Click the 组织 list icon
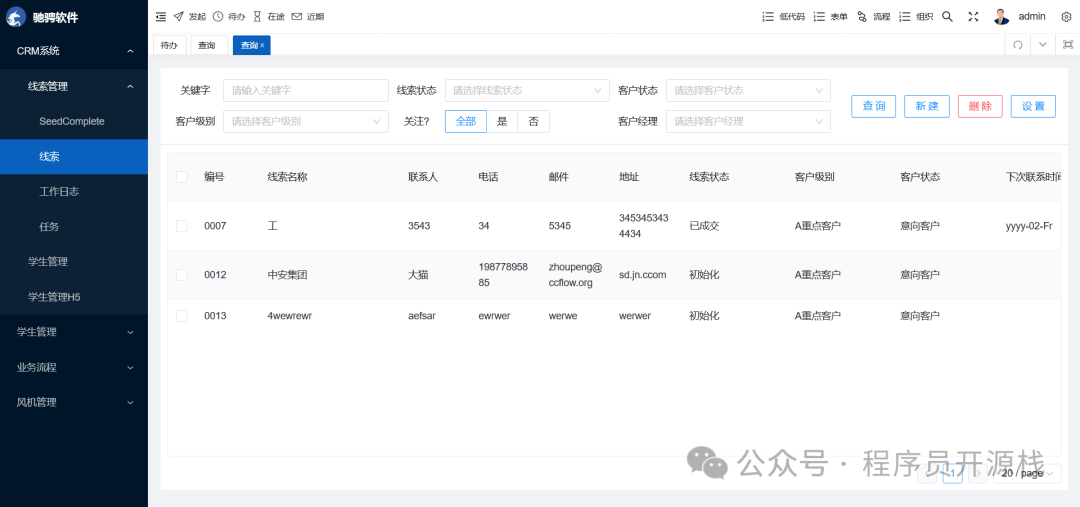Image resolution: width=1080 pixels, height=507 pixels. click(905, 17)
